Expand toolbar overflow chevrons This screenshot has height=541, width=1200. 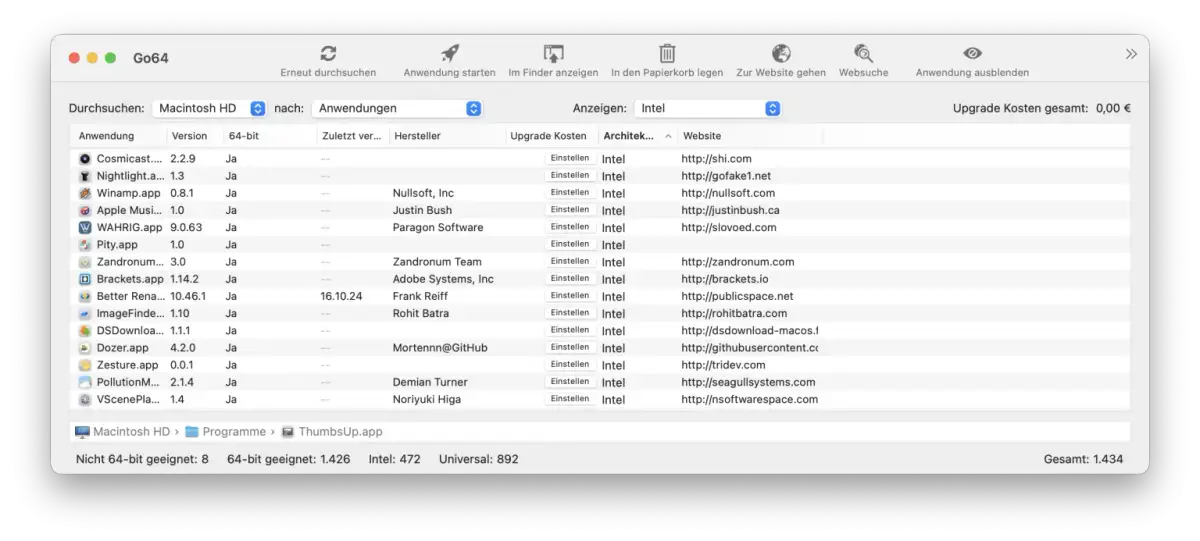point(1131,54)
